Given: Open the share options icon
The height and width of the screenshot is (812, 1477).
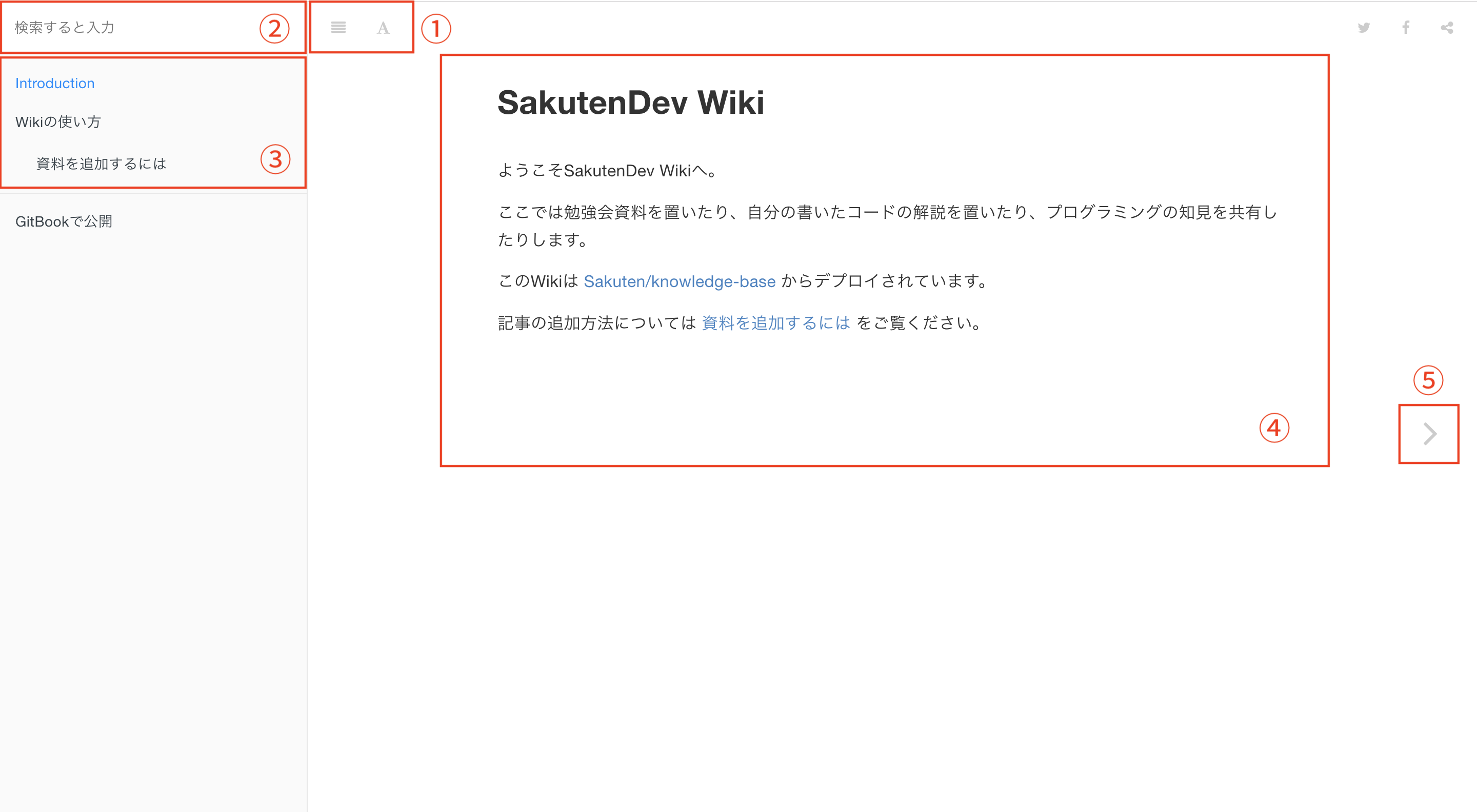Looking at the screenshot, I should (1447, 28).
